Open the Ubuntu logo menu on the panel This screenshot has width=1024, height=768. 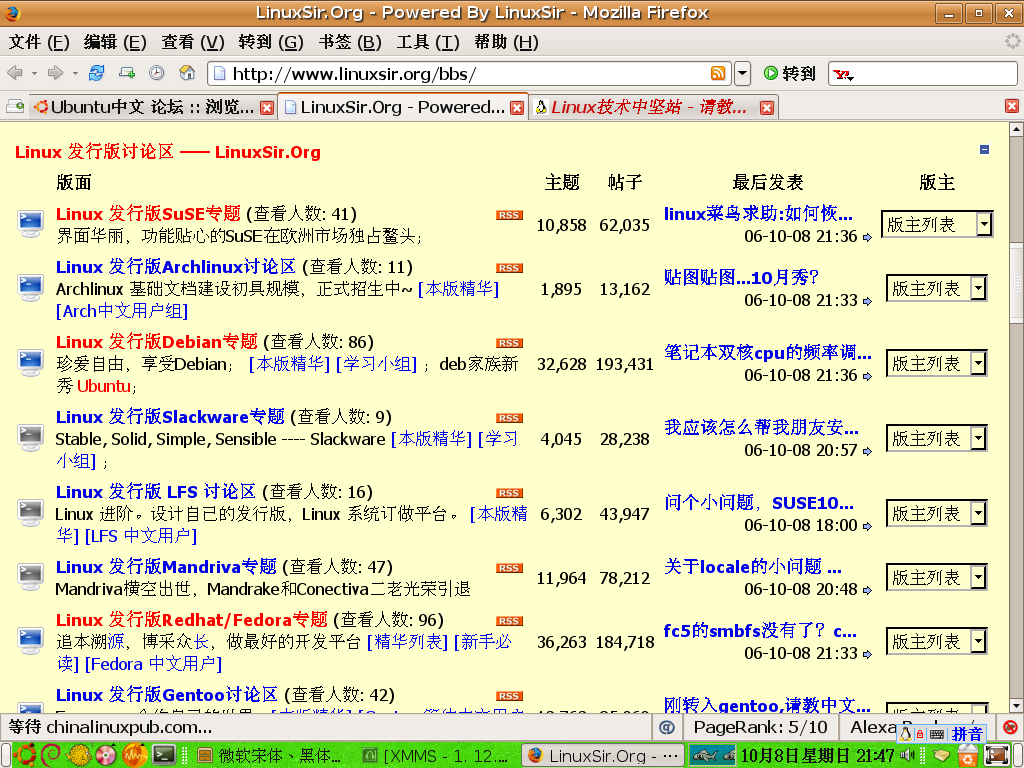(x=24, y=755)
